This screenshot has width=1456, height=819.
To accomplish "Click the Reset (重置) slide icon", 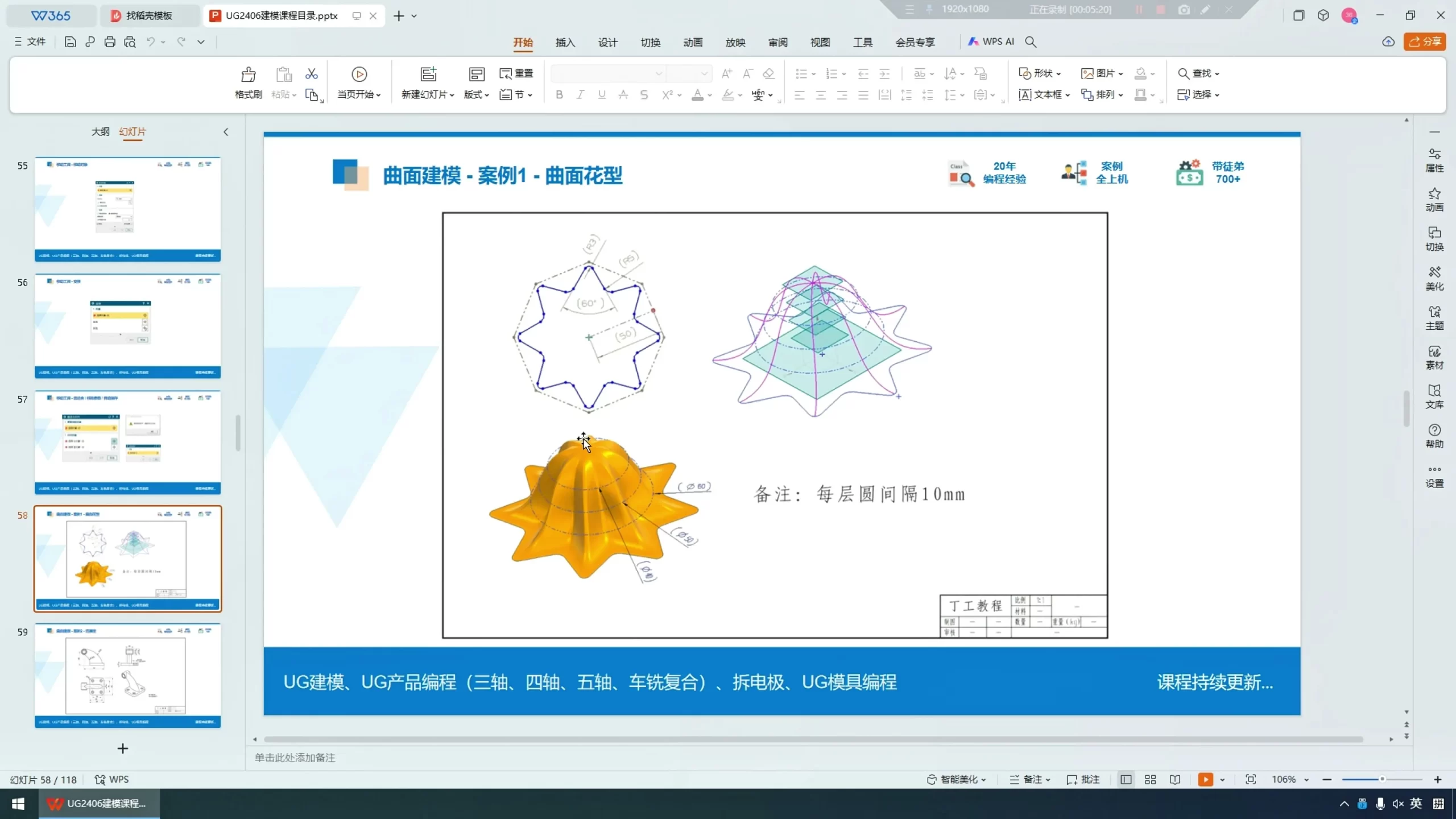I will pyautogui.click(x=515, y=74).
